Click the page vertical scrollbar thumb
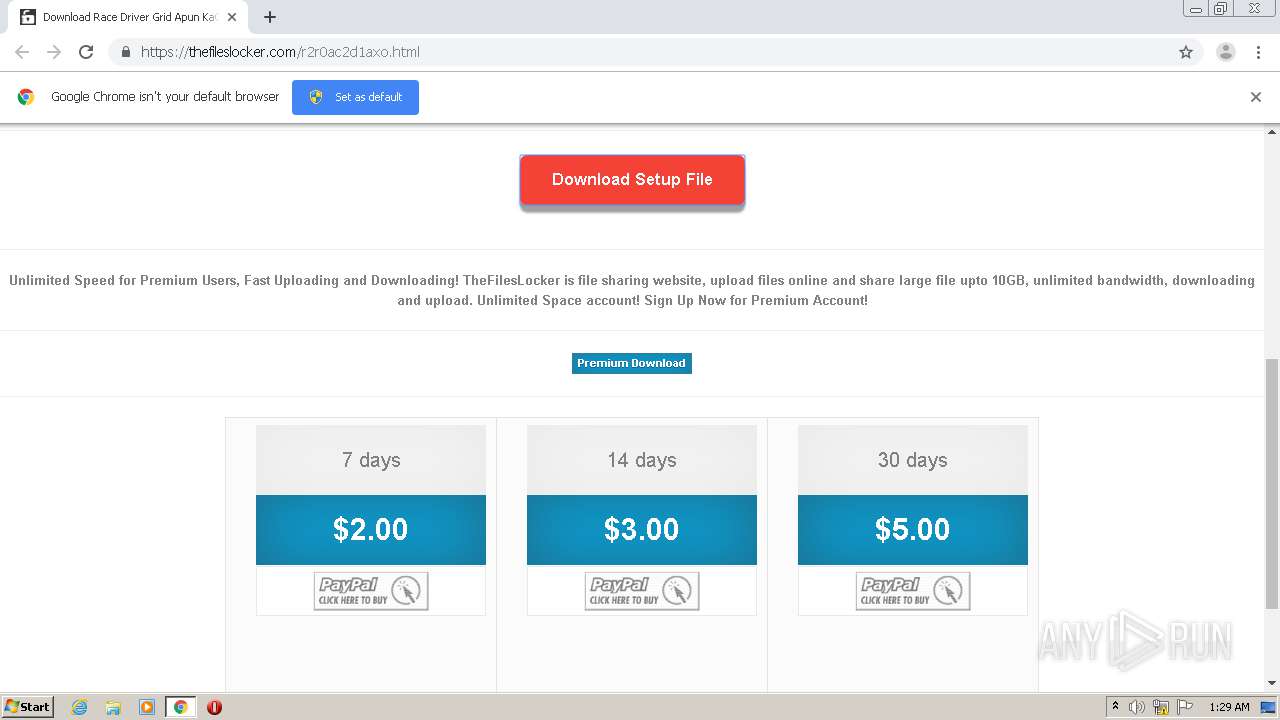The width and height of the screenshot is (1280, 720). tap(1272, 483)
